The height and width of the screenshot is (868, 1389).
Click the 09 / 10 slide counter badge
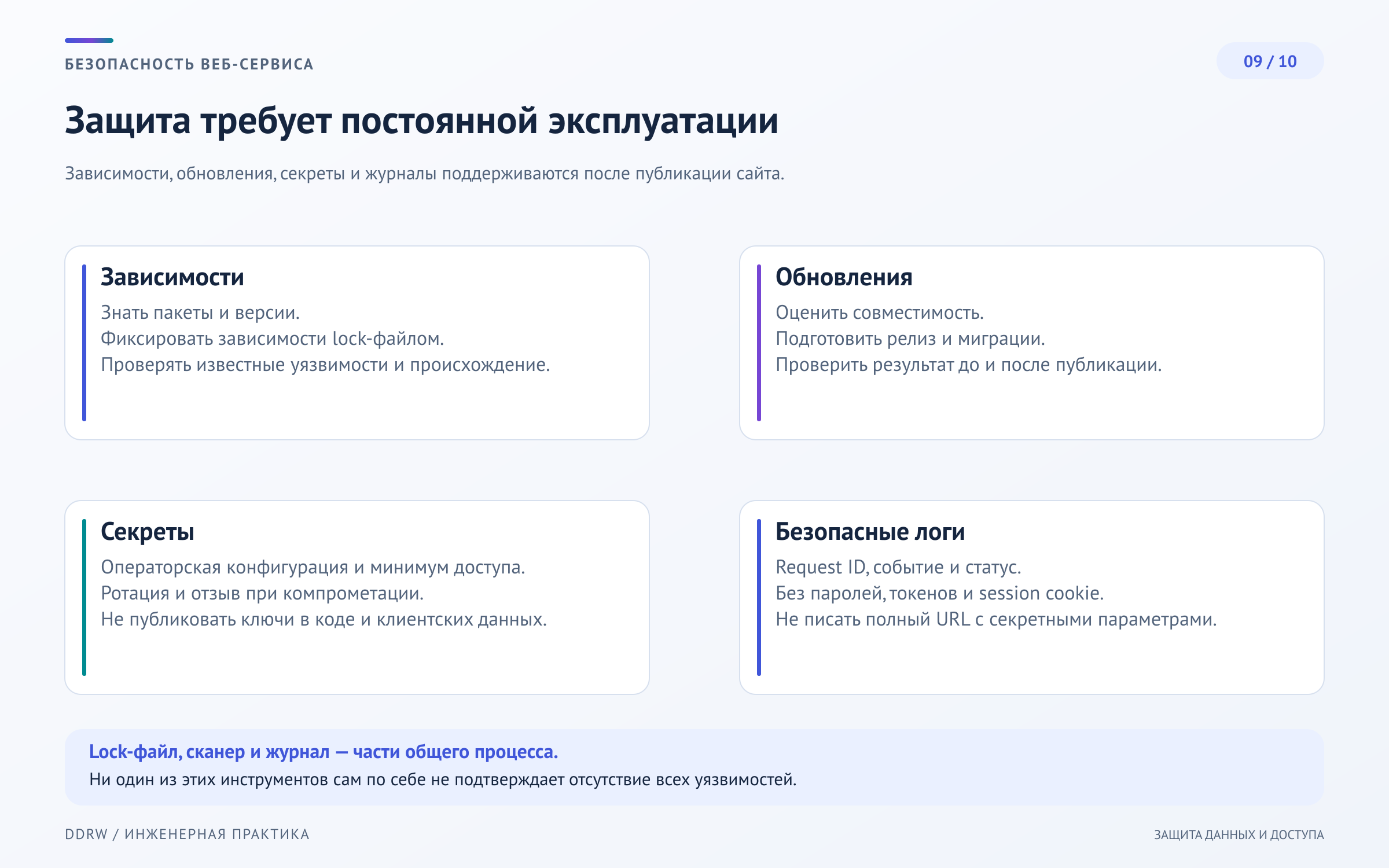pyautogui.click(x=1270, y=61)
